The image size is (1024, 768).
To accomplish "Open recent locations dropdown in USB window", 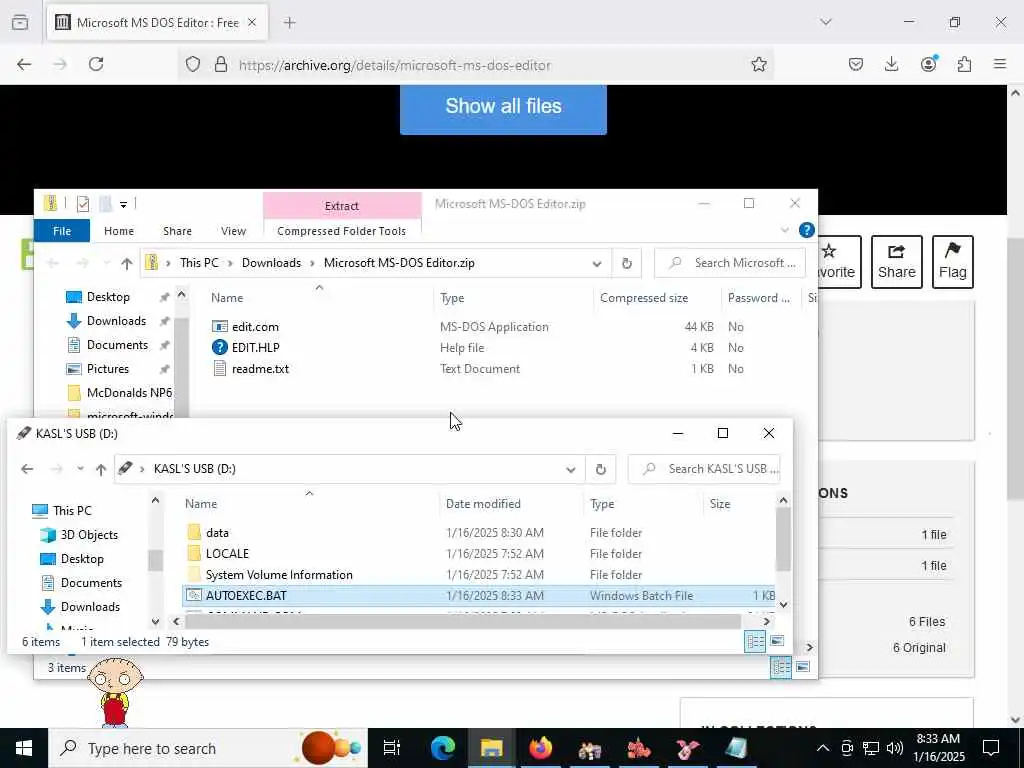I will tap(80, 469).
